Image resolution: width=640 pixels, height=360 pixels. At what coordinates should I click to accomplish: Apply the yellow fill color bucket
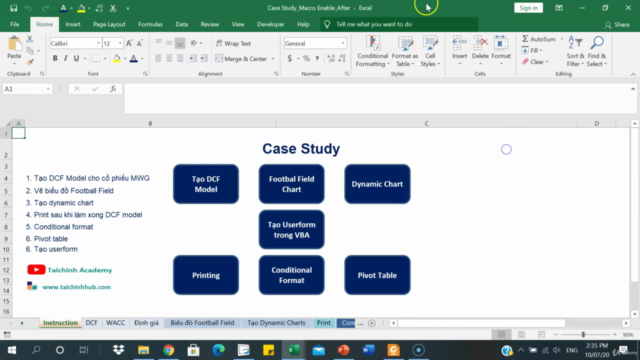[x=117, y=58]
